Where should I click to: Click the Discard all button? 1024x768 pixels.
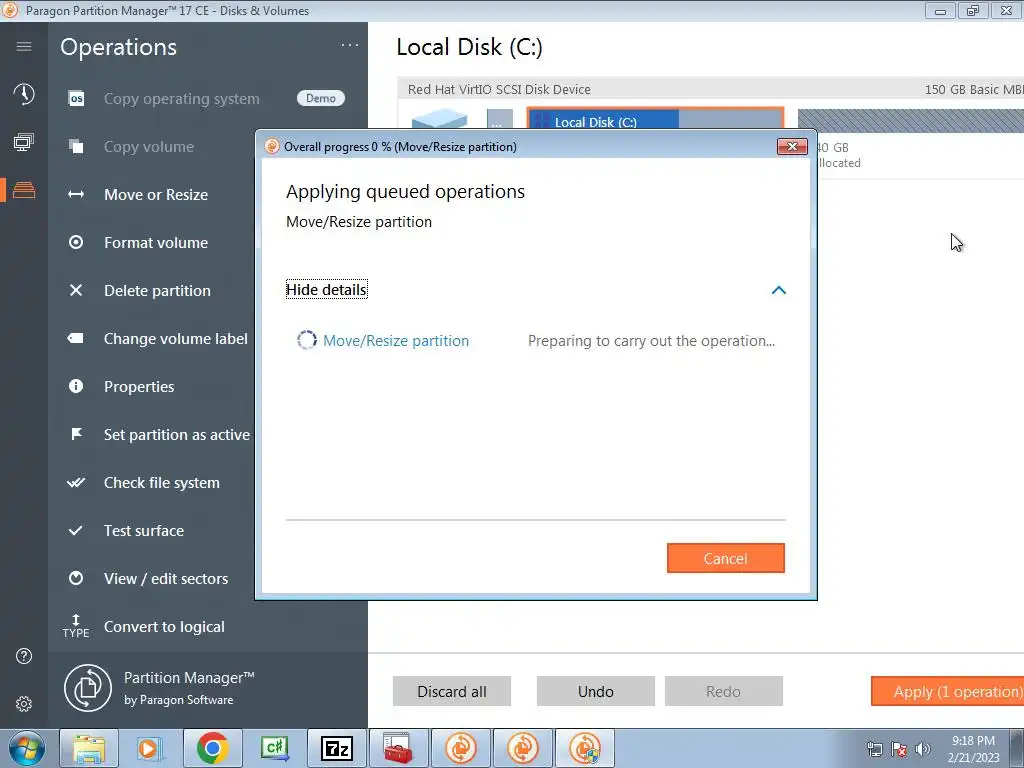point(452,691)
